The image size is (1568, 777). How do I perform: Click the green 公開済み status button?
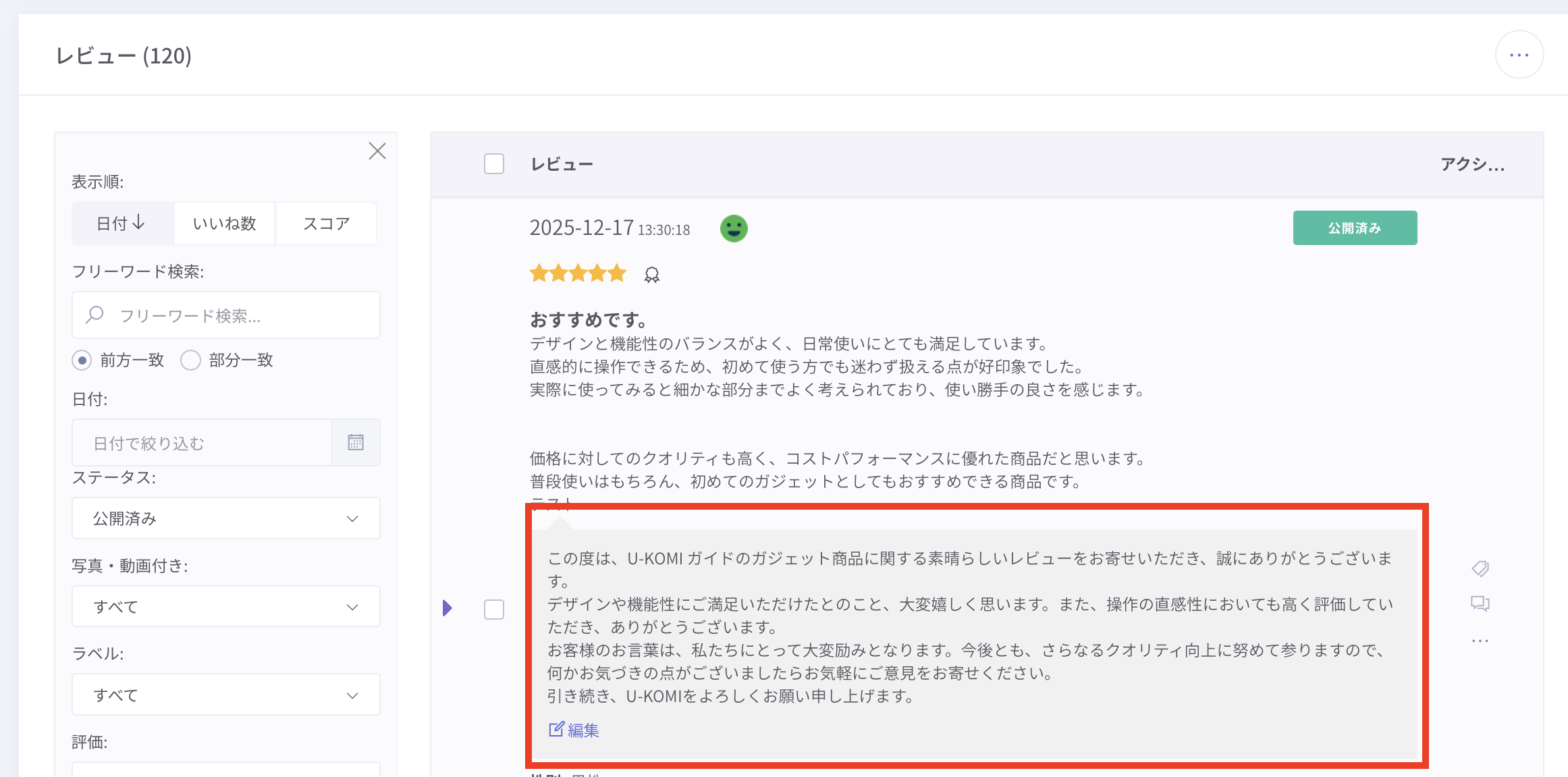[x=1355, y=228]
